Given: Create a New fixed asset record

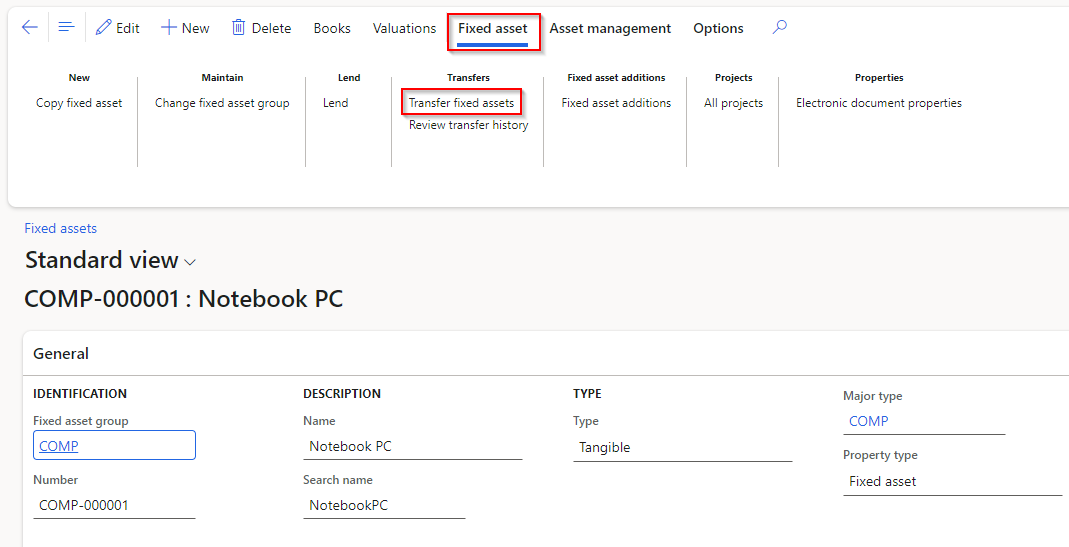Looking at the screenshot, I should pos(185,28).
